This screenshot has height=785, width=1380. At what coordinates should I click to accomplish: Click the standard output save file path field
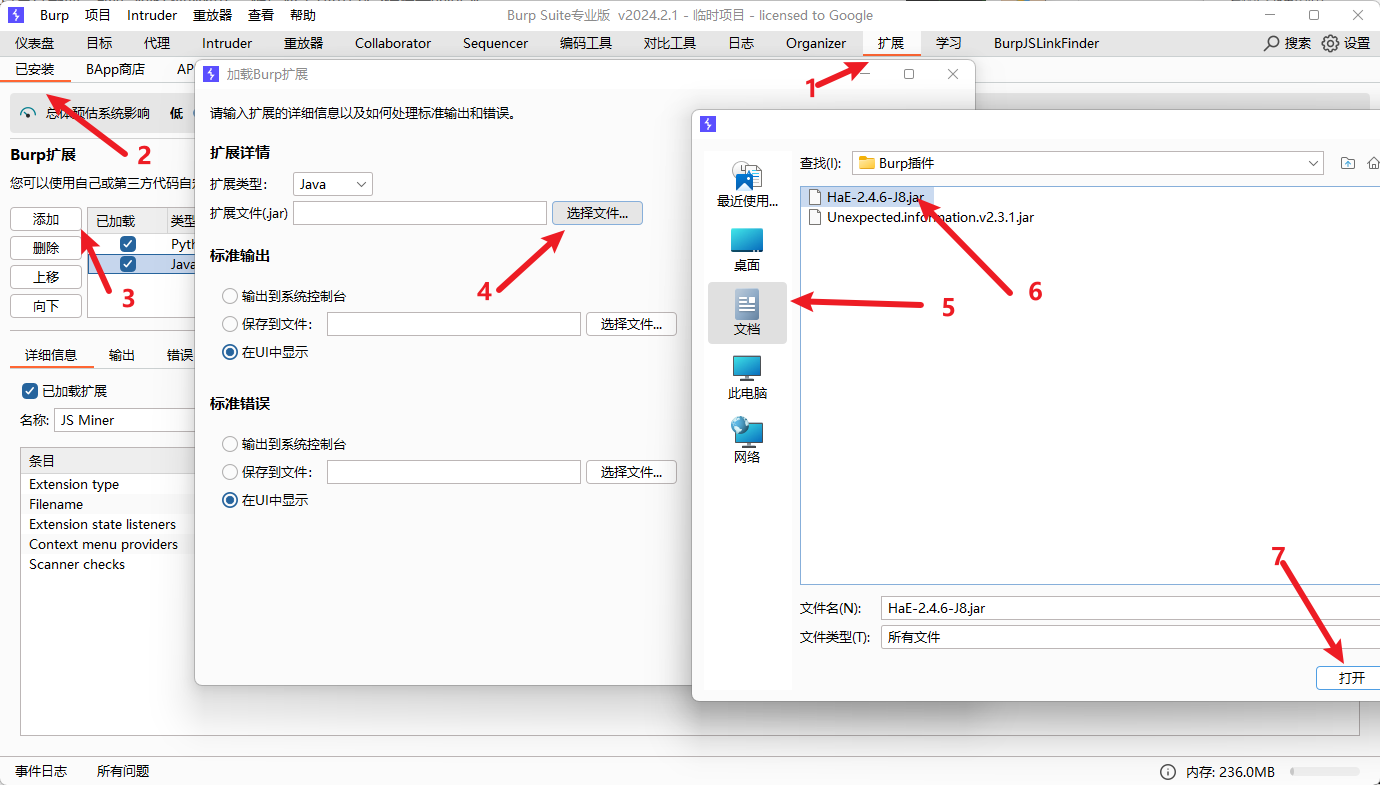[x=454, y=324]
